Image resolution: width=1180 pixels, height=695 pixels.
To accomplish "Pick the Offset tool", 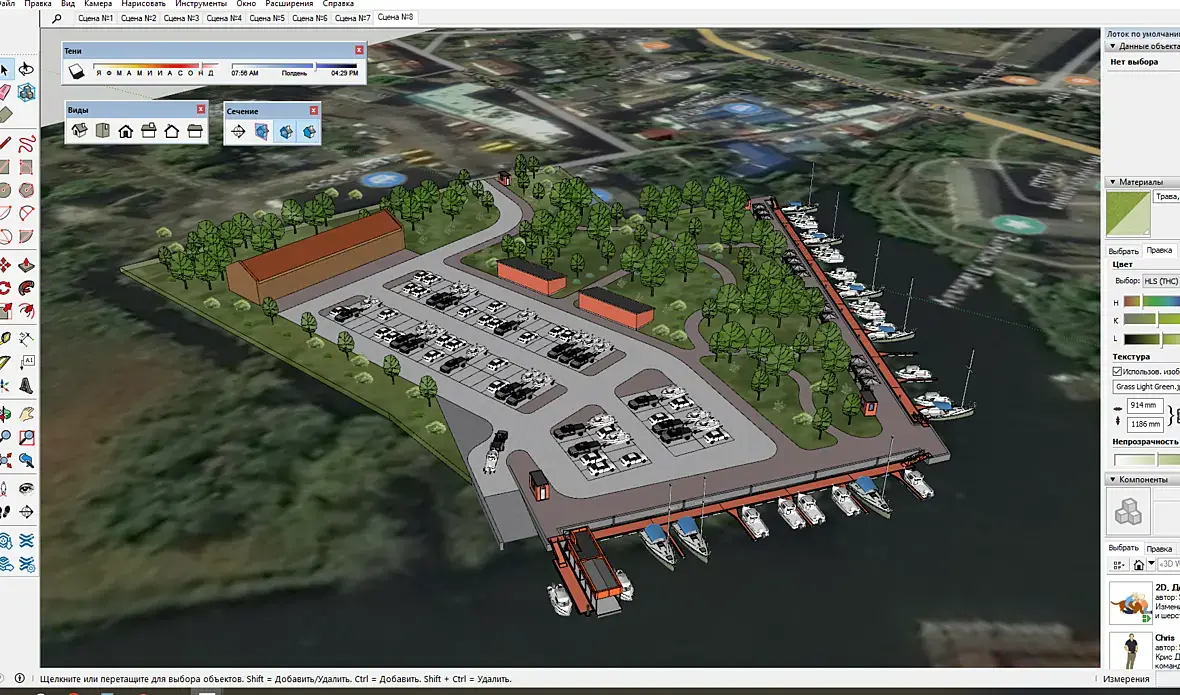I will [x=26, y=311].
